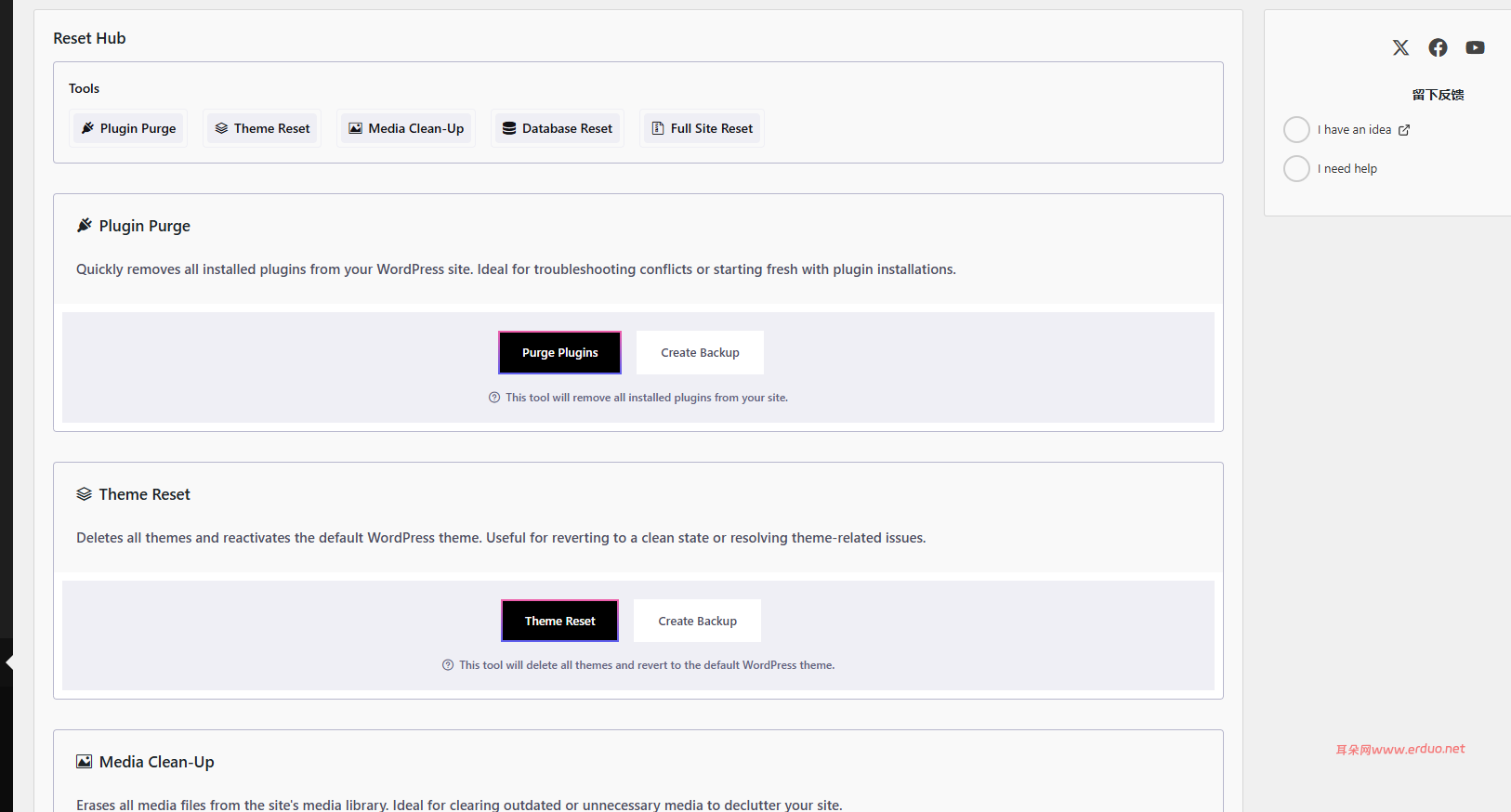Click the plug icon in Plugin Purge heading

tap(85, 225)
